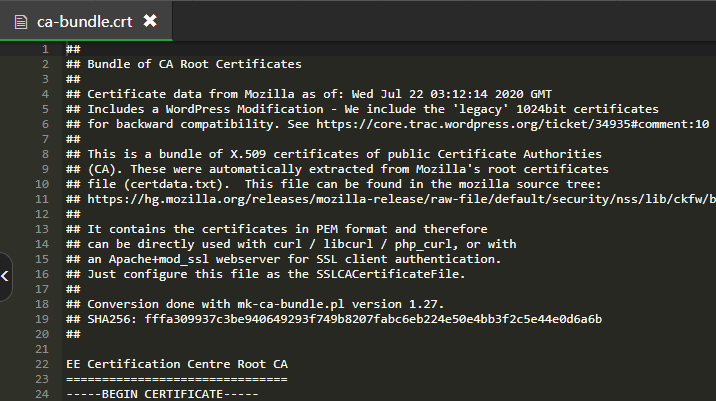Click the BEGIN CERTIFICATE line

tap(162, 394)
